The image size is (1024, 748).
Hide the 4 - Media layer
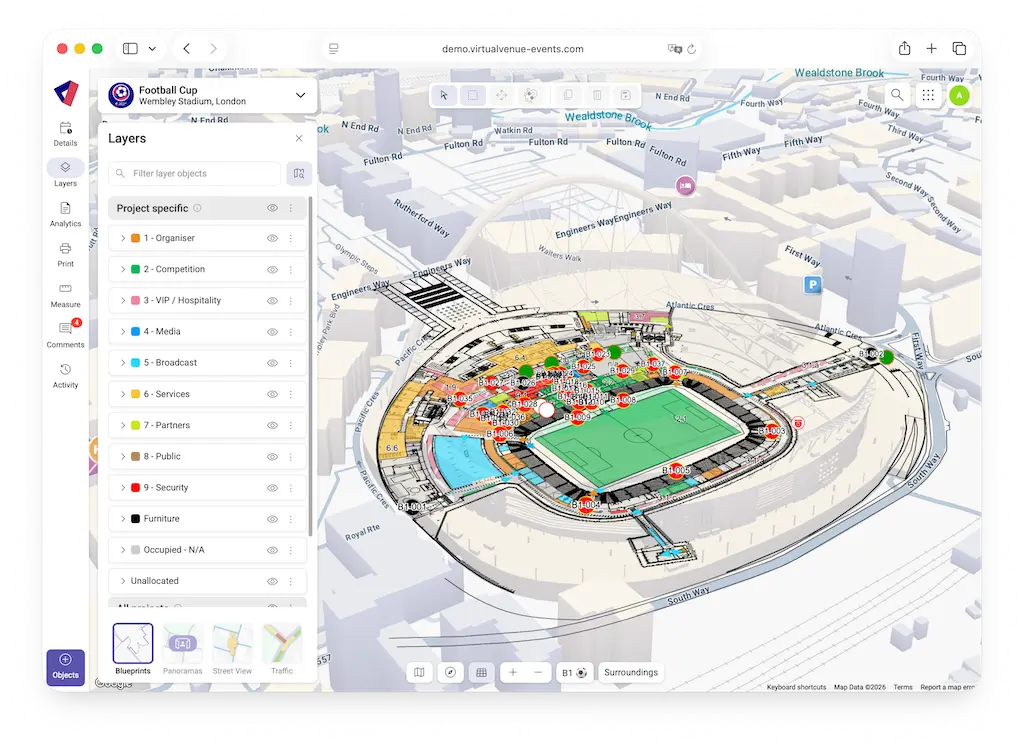(x=272, y=332)
